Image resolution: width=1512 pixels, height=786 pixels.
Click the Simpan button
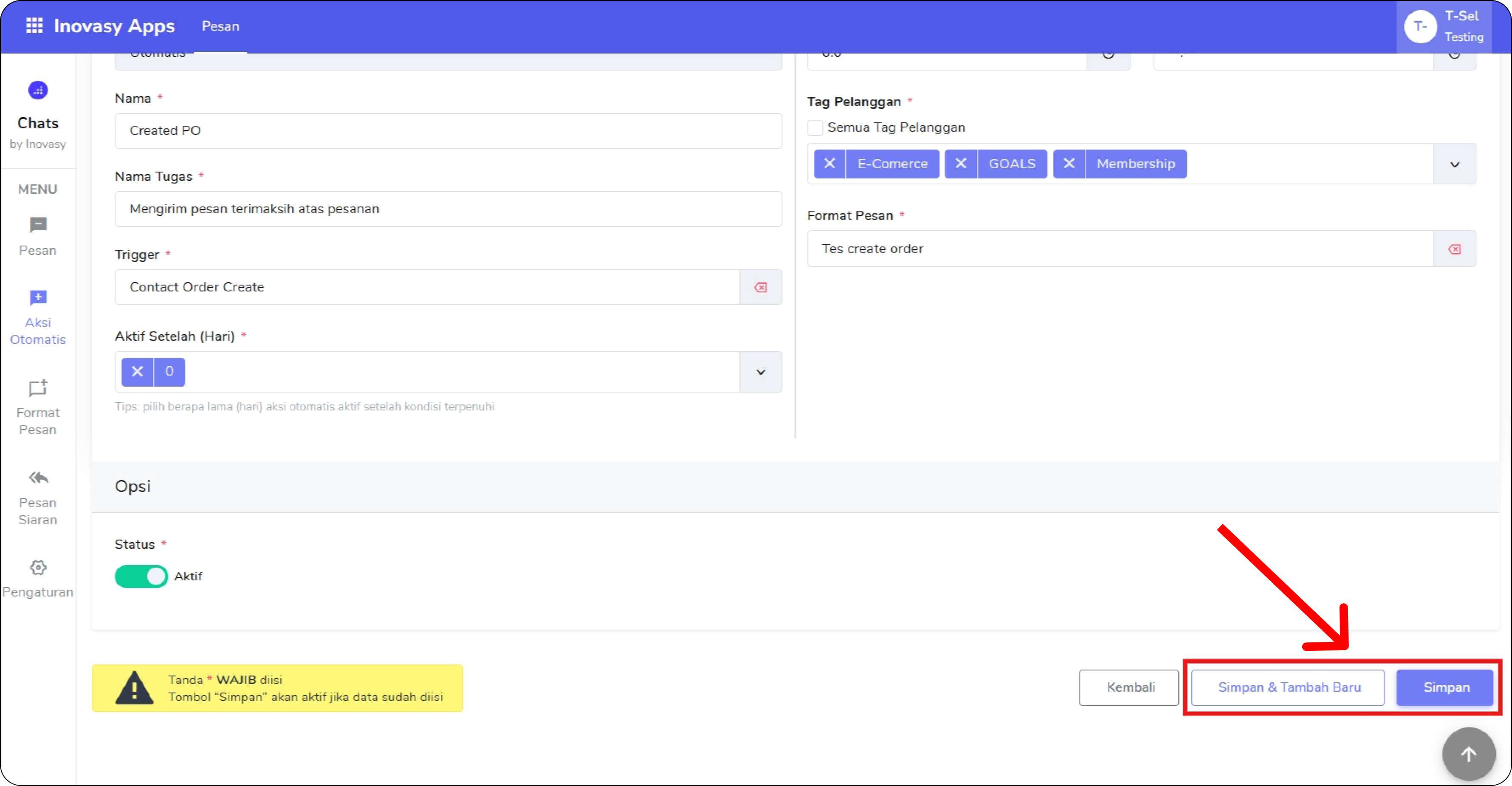click(1446, 687)
